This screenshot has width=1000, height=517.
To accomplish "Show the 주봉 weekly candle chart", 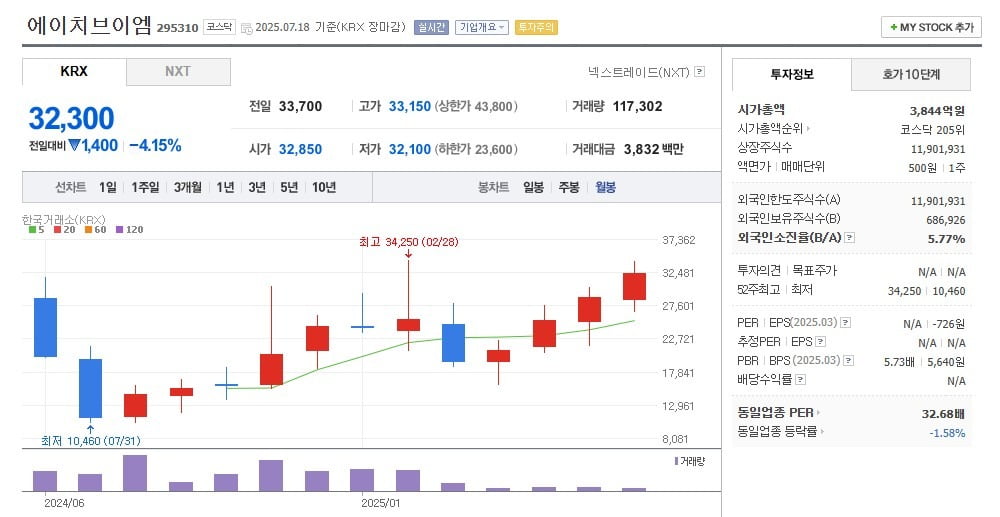I will 569,187.
